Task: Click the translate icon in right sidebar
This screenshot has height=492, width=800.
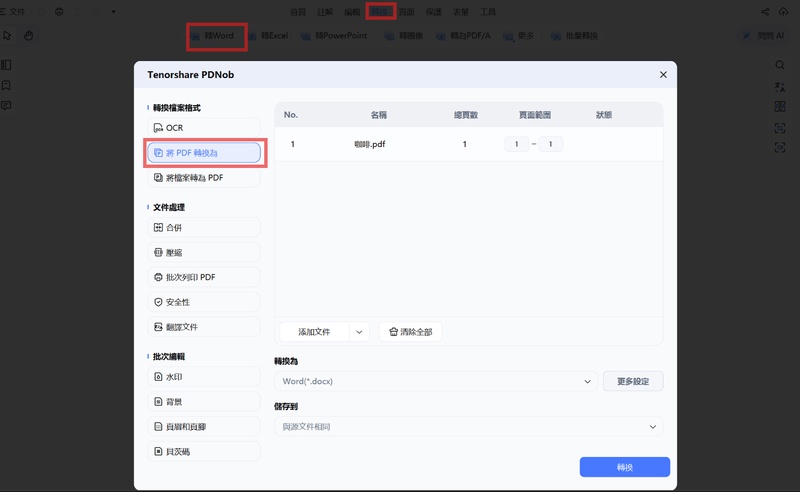Action: [780, 87]
